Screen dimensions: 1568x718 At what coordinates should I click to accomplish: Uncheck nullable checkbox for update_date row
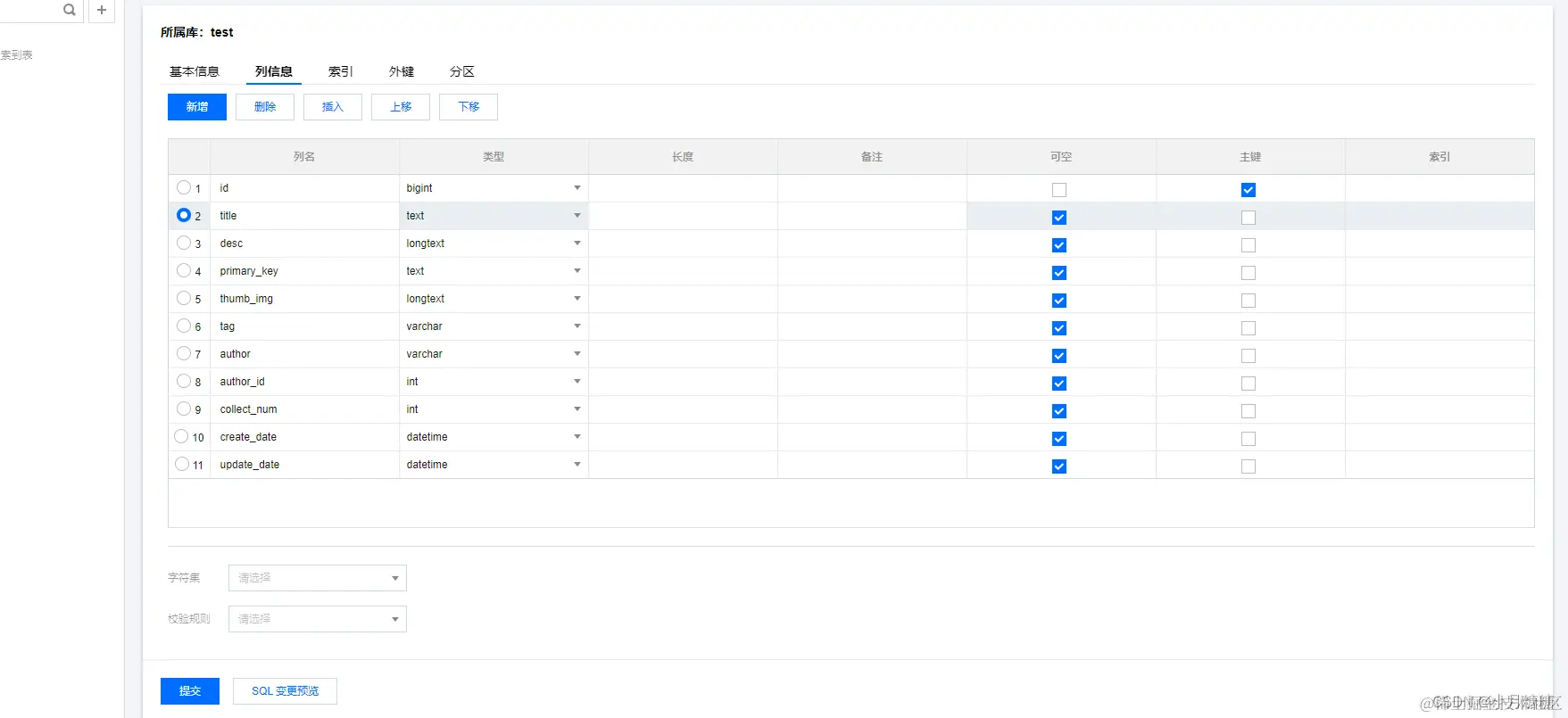1059,466
